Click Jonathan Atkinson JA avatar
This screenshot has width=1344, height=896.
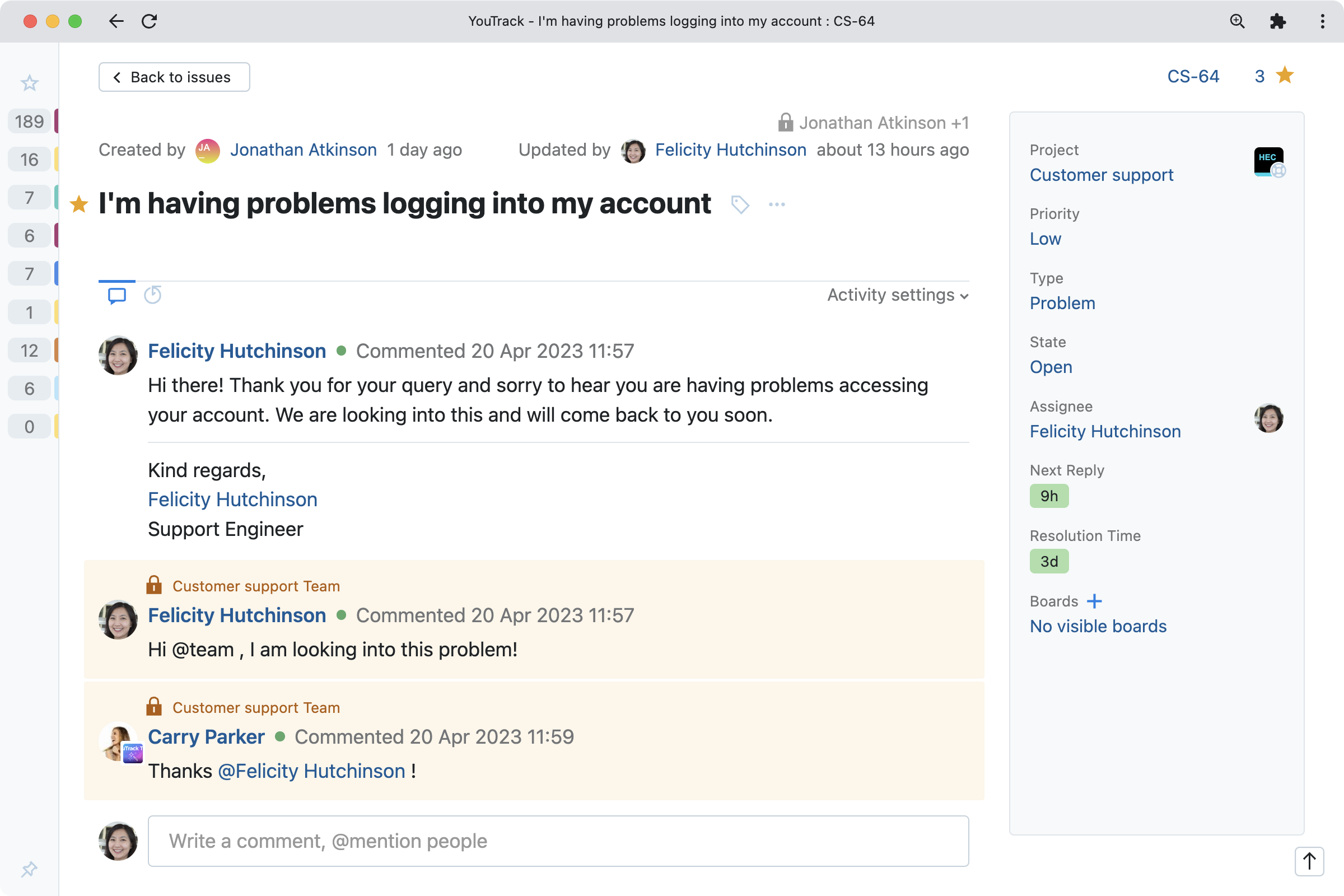(207, 150)
